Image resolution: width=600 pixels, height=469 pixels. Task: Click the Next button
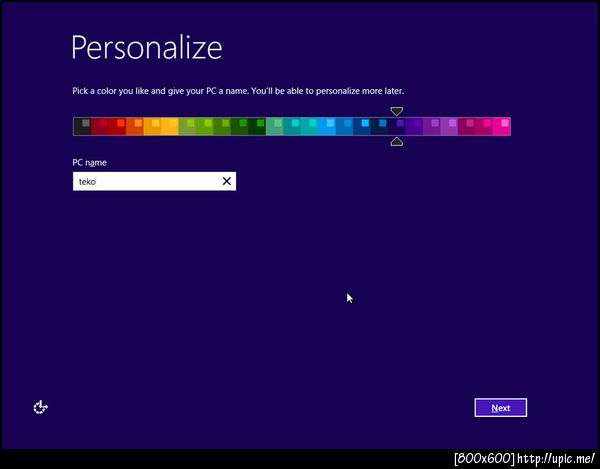[501, 408]
